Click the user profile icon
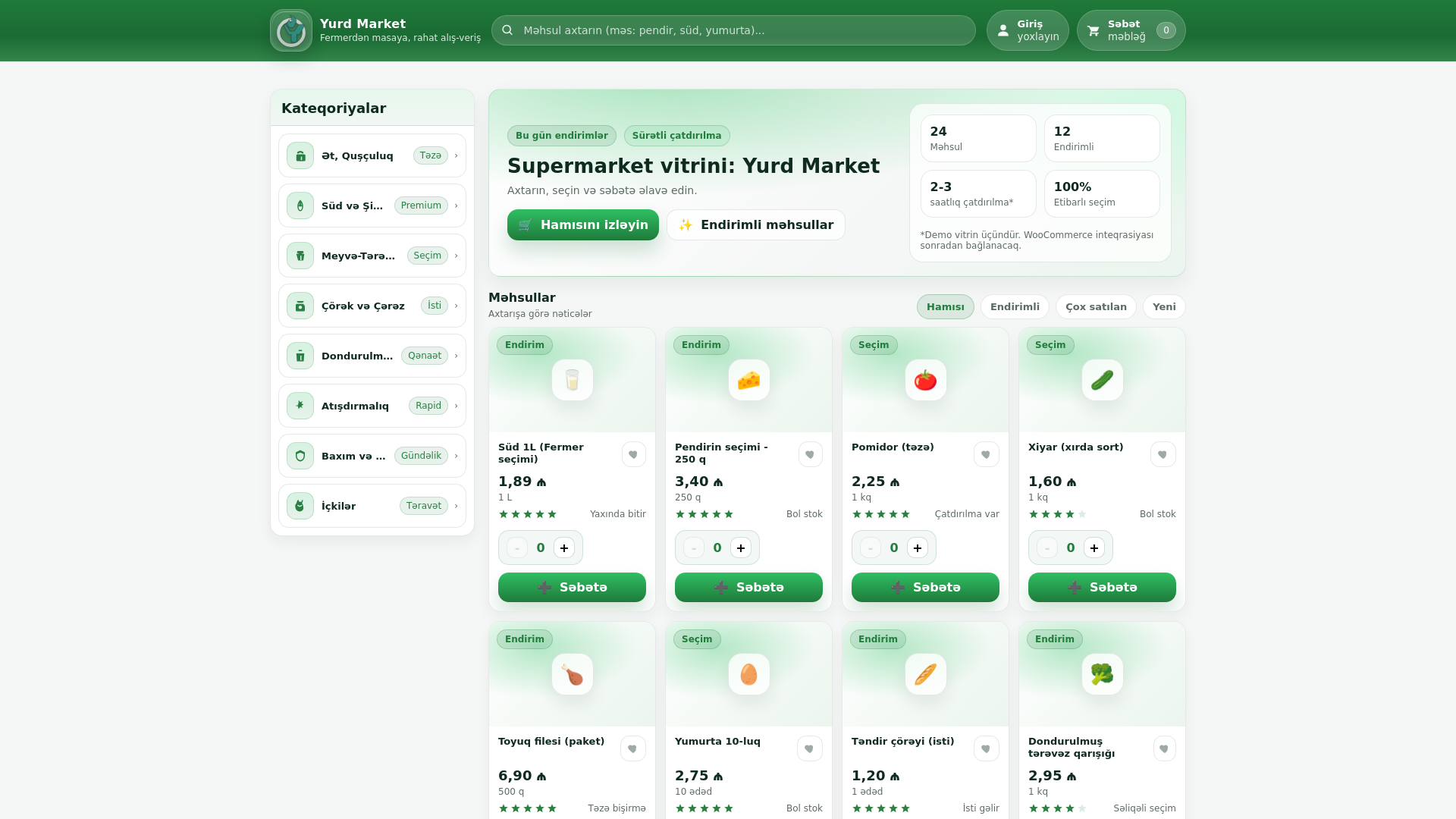The width and height of the screenshot is (1456, 819). (x=1003, y=30)
